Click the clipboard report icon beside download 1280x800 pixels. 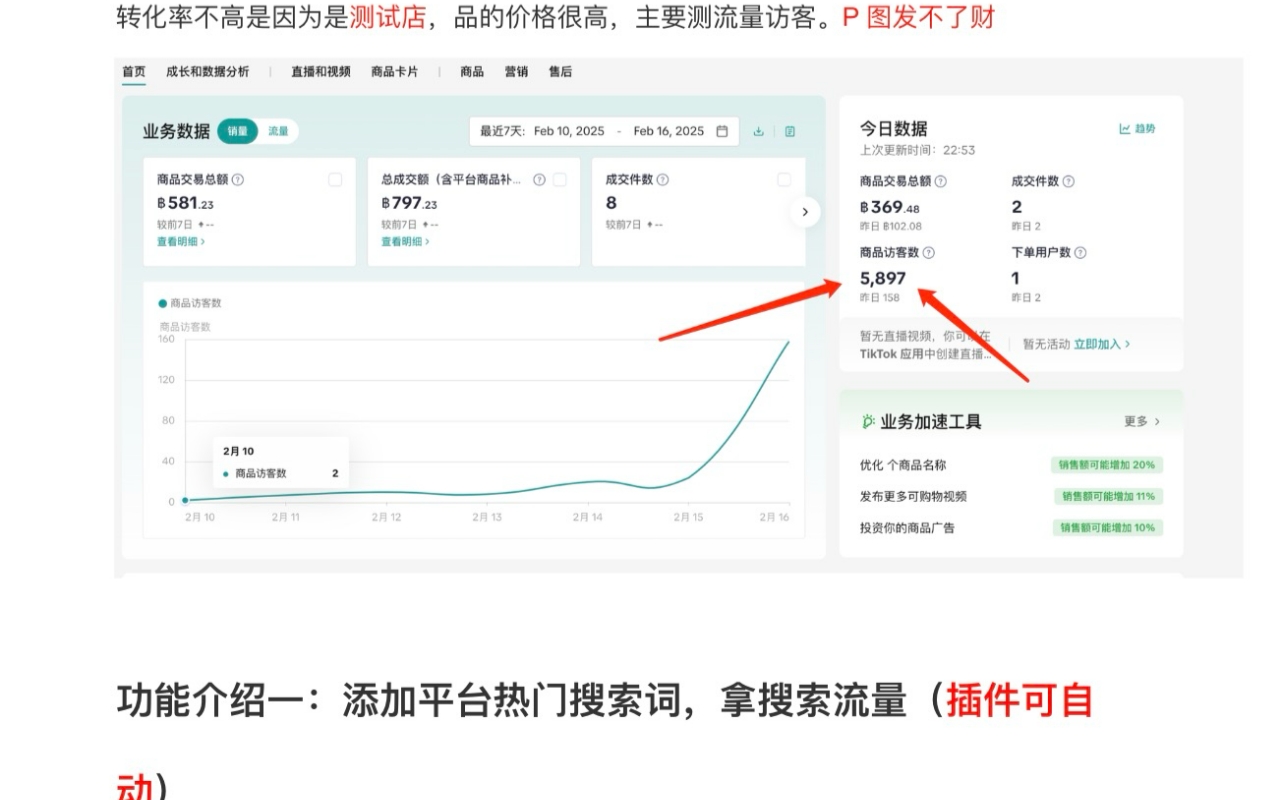pyautogui.click(x=790, y=131)
